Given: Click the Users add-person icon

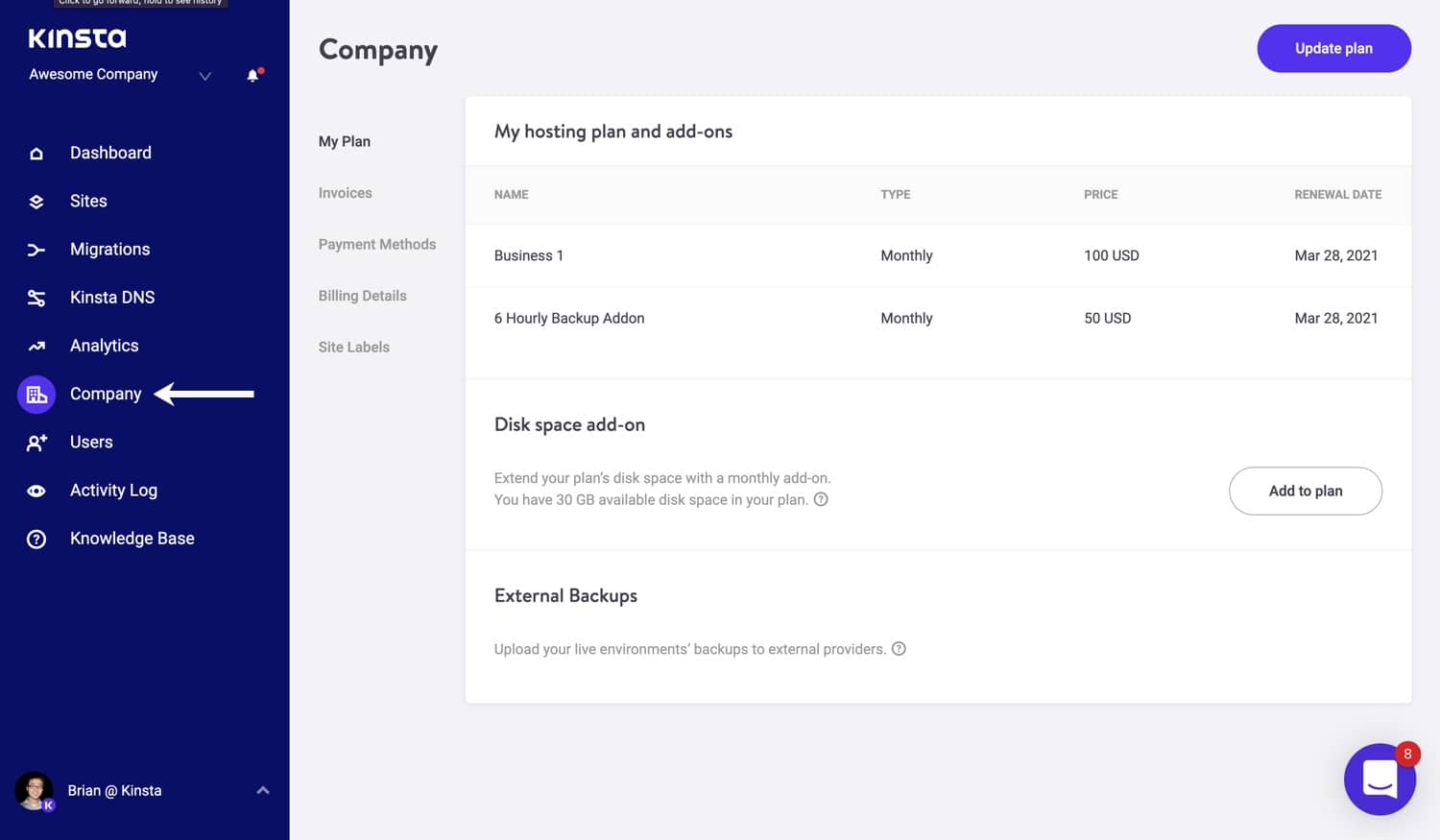Looking at the screenshot, I should [x=36, y=443].
